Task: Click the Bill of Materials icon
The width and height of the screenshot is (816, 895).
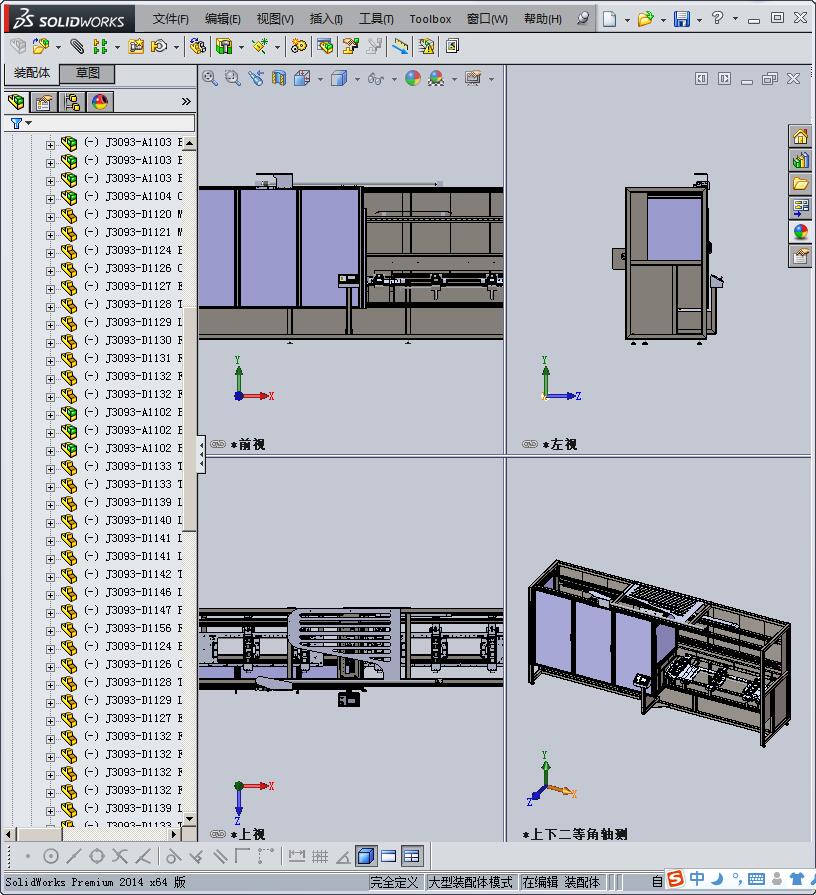Action: point(325,46)
